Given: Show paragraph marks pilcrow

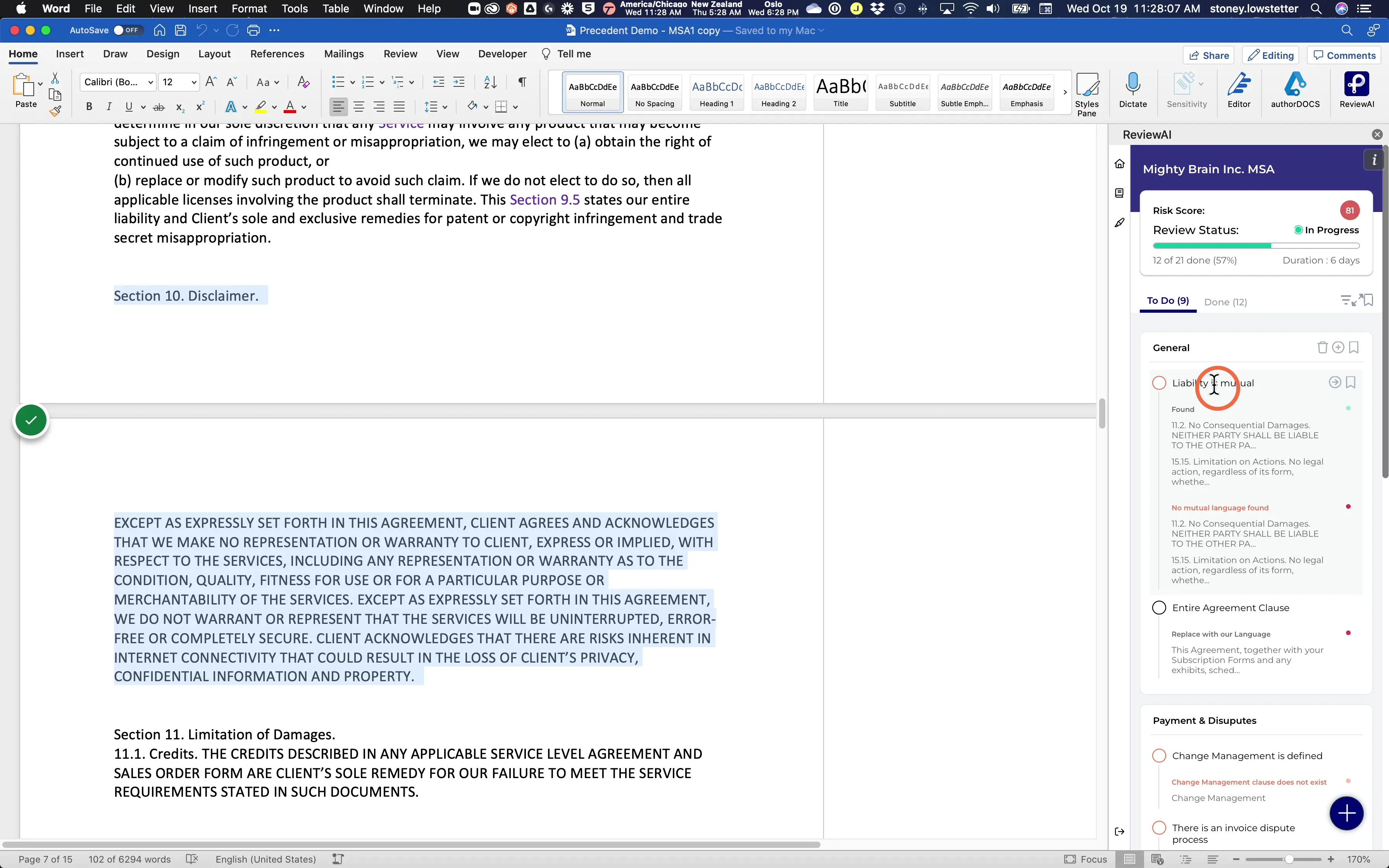Looking at the screenshot, I should click(x=522, y=82).
